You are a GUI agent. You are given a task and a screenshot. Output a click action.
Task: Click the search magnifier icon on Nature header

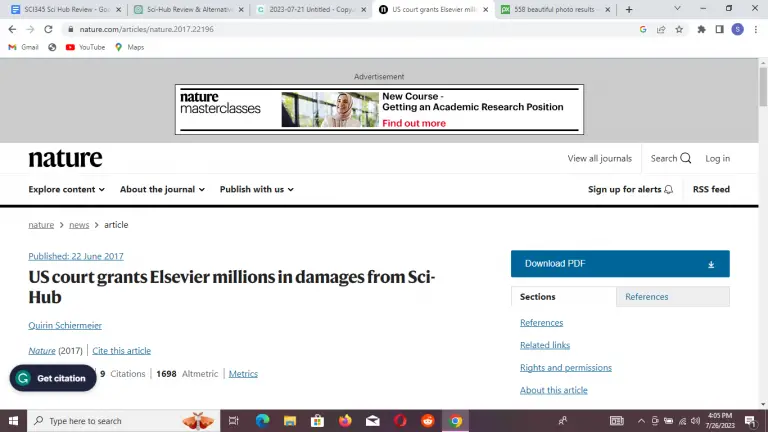685,158
